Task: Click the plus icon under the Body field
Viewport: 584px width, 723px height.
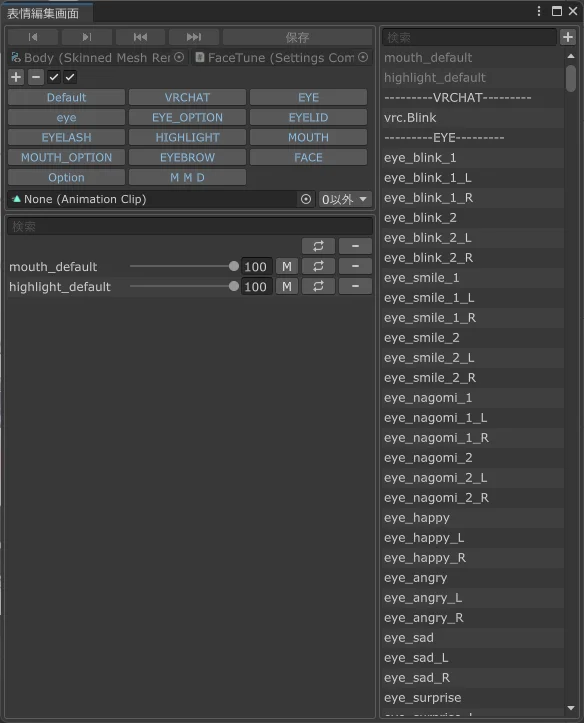Action: (x=16, y=77)
